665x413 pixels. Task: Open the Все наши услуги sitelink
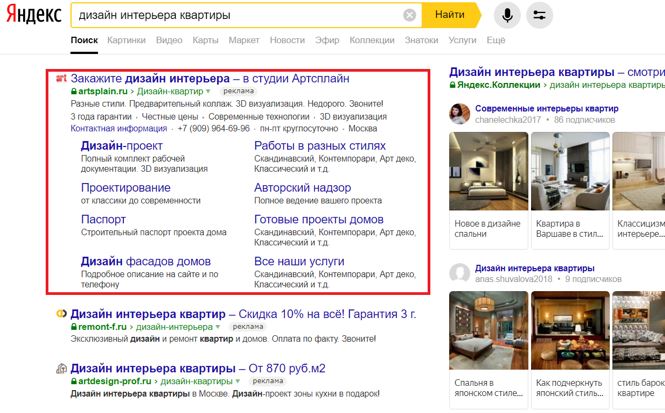[299, 261]
